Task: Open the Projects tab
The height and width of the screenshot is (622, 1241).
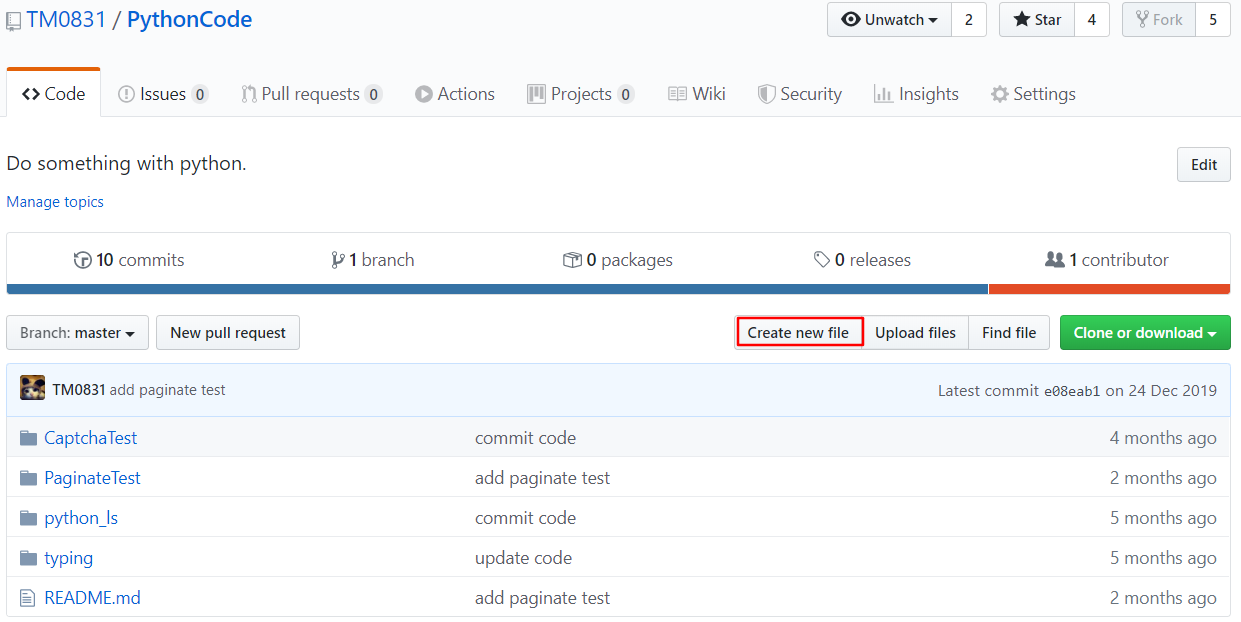Action: pos(580,94)
